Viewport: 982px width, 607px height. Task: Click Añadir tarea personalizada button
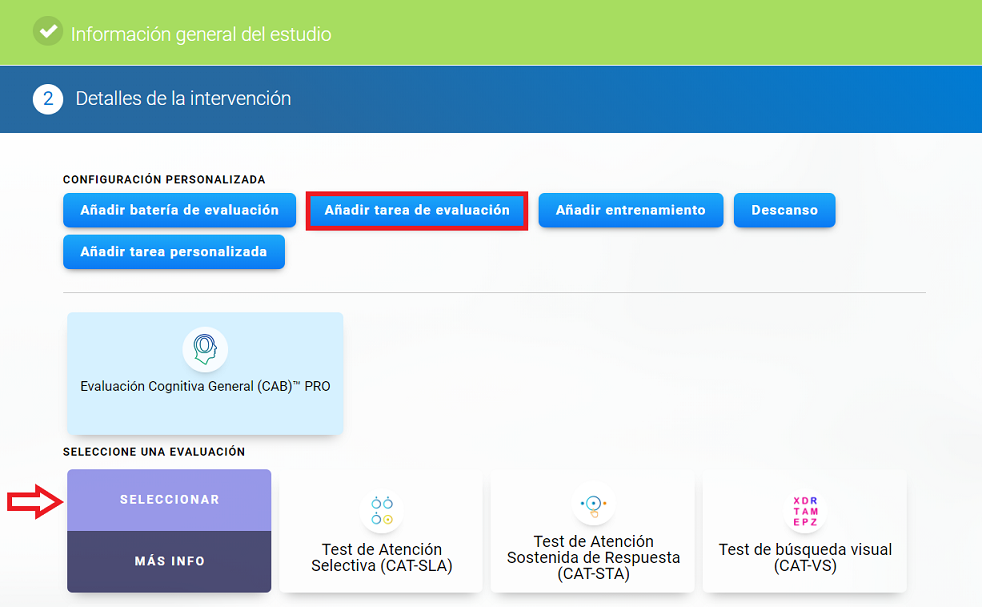(173, 252)
